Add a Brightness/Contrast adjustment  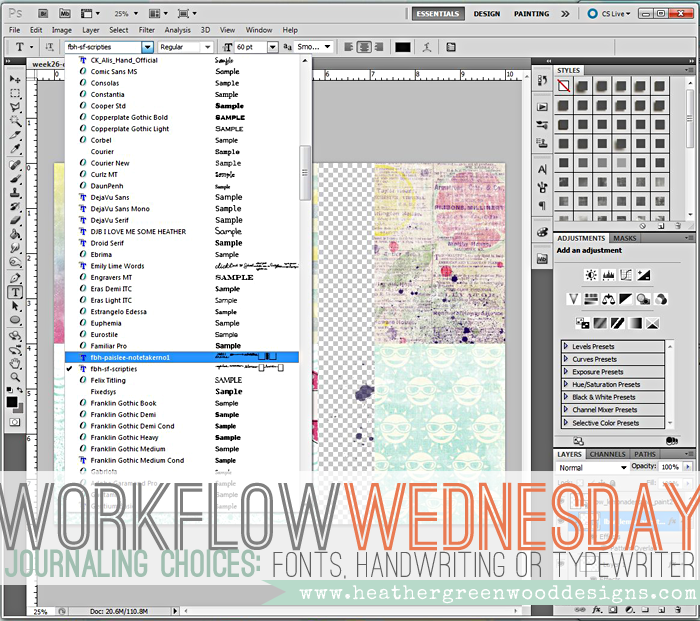[x=591, y=275]
